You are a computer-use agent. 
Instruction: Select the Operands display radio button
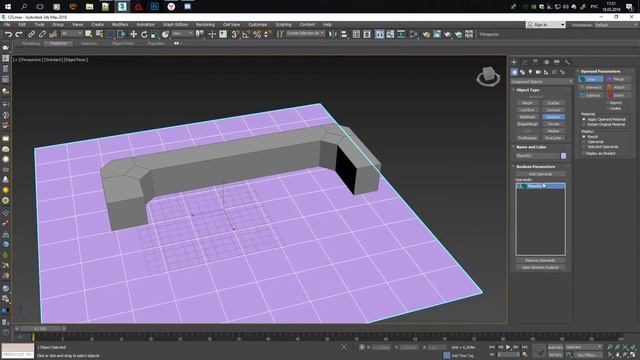584,142
